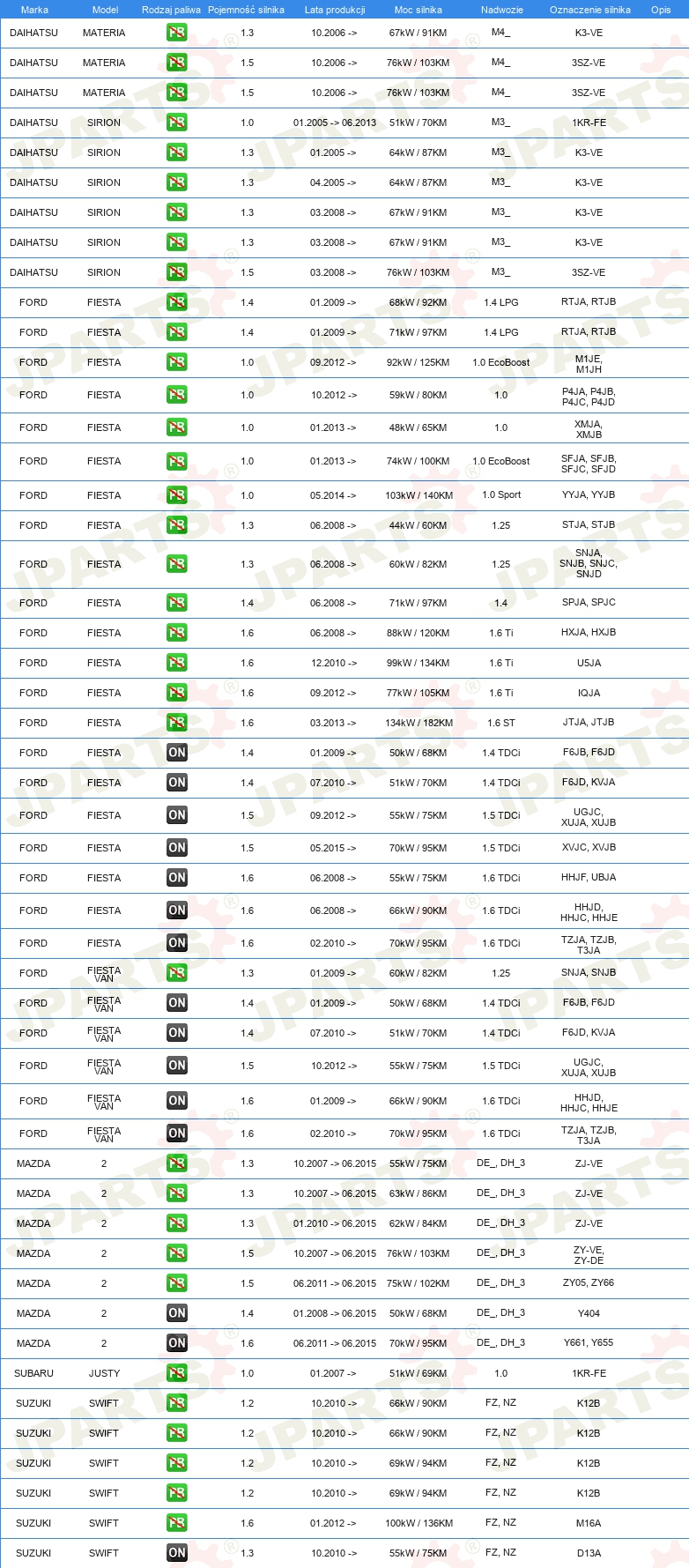The height and width of the screenshot is (1568, 689).
Task: Click the PB fuel icon in the Sirion 3SZ-VE row
Action: click(x=176, y=272)
